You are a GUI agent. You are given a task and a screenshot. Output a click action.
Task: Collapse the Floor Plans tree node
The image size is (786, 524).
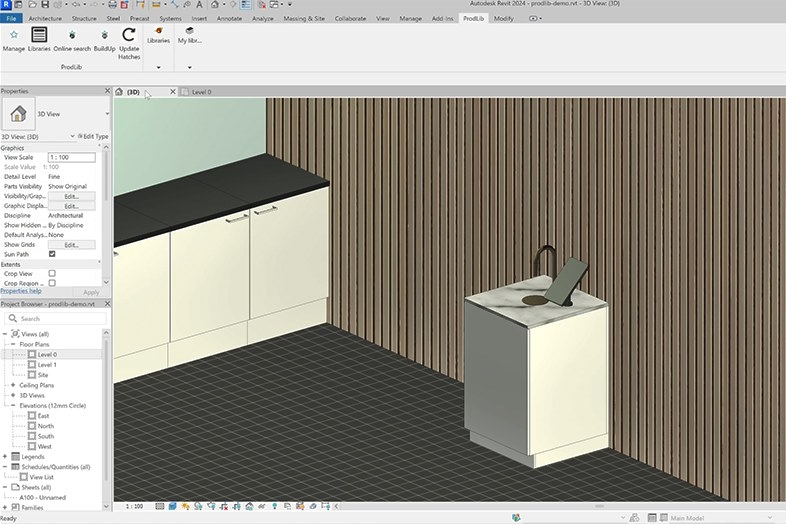click(13, 344)
